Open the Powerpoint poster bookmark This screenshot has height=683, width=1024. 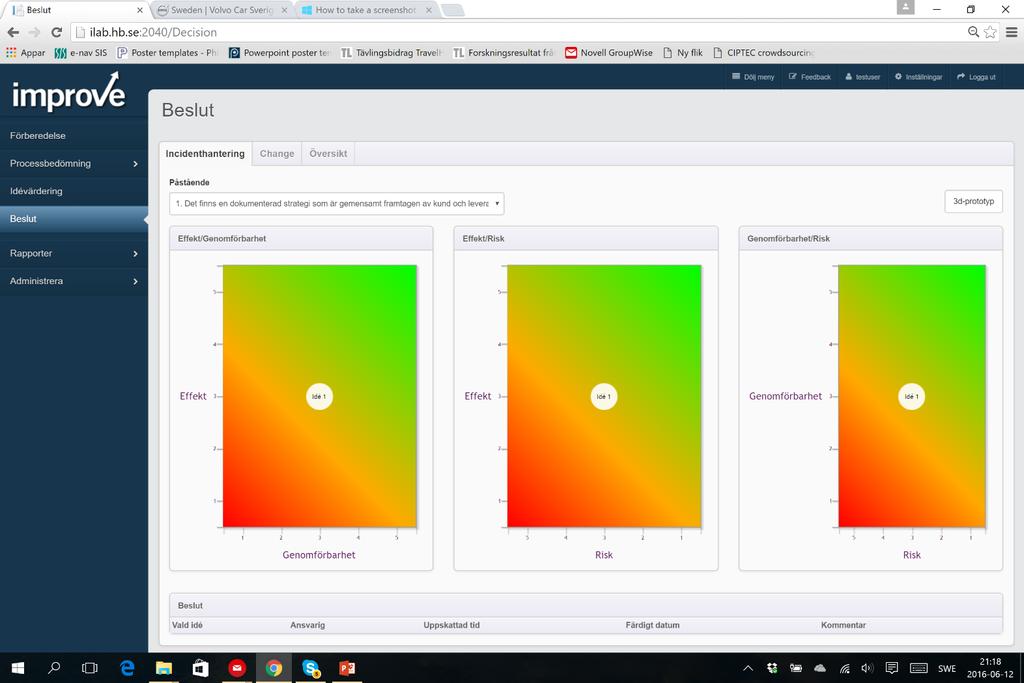(280, 53)
